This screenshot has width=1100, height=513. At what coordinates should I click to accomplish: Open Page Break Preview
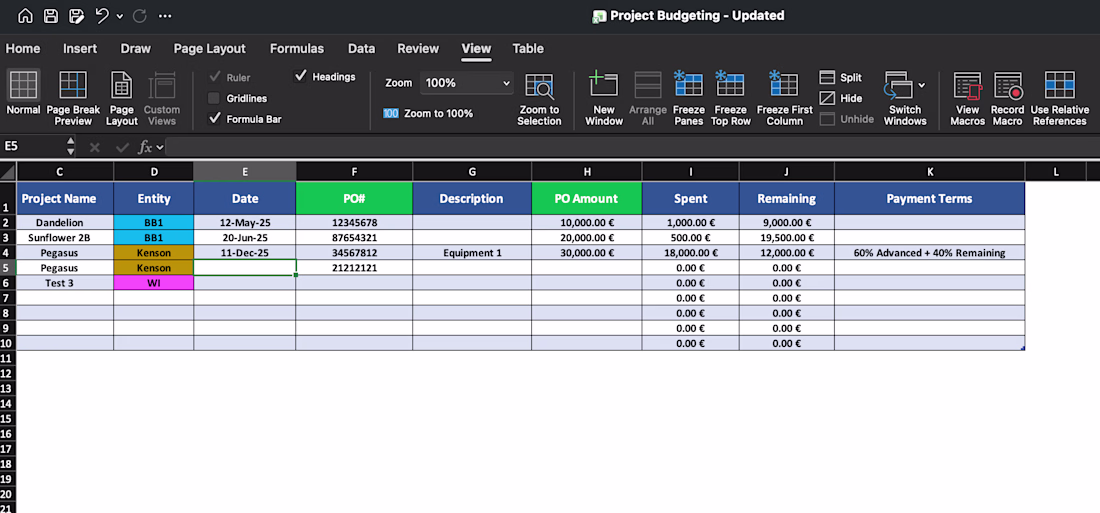point(74,98)
